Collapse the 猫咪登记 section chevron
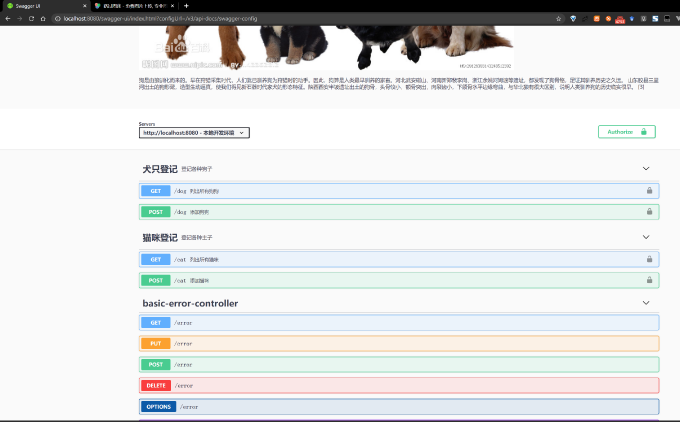Screen dimensions: 680x422 646,238
